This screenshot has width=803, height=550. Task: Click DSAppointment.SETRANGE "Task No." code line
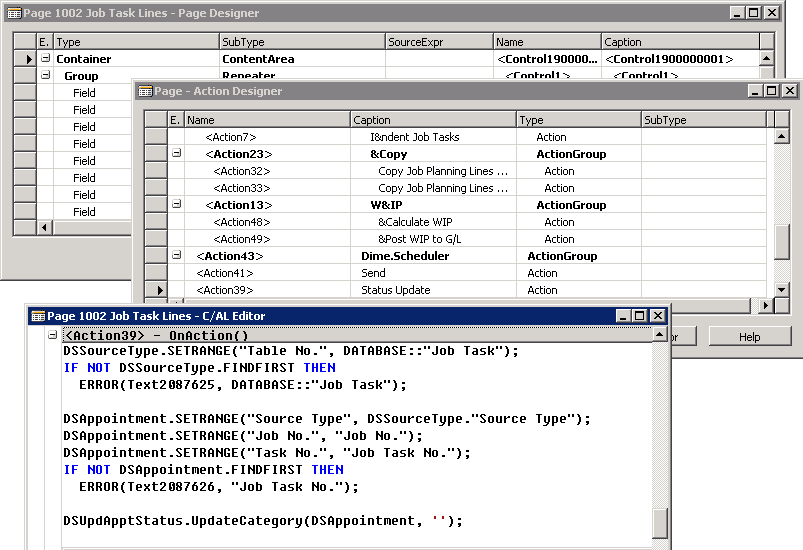pyautogui.click(x=267, y=453)
